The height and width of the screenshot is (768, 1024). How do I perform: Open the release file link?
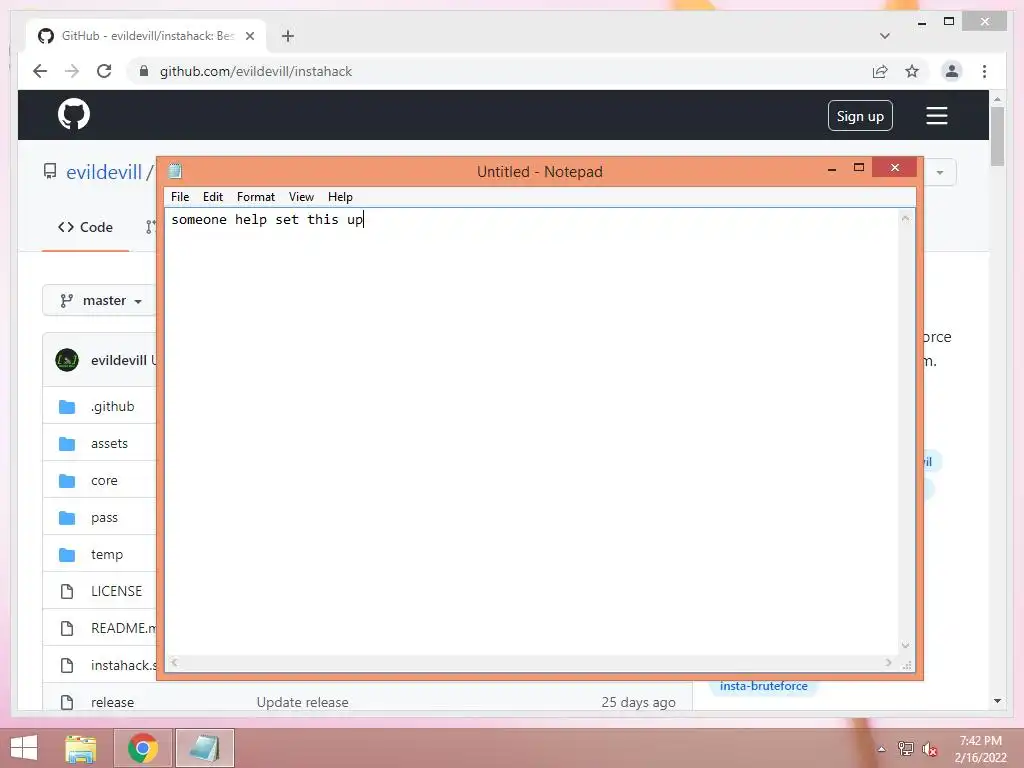pos(112,702)
